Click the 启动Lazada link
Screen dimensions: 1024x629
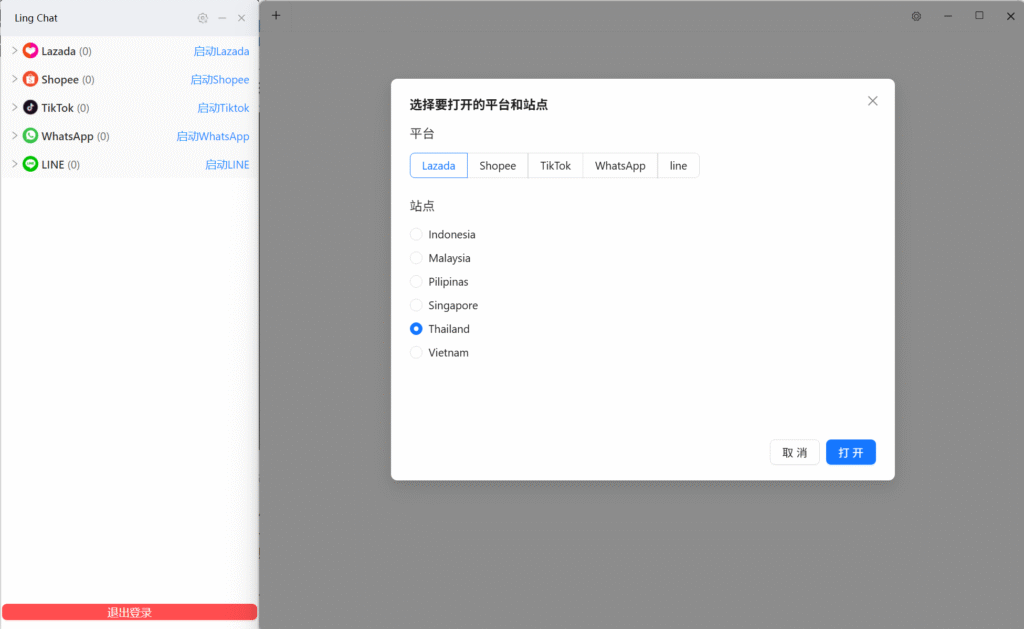tap(221, 51)
